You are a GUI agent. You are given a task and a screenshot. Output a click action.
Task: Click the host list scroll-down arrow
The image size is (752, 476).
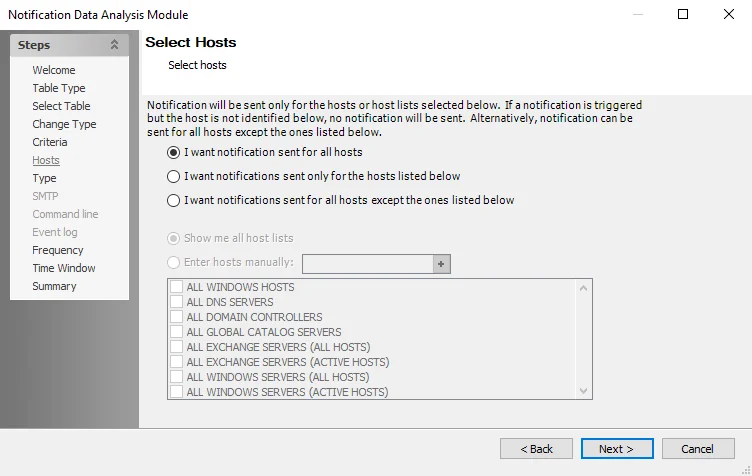pyautogui.click(x=583, y=391)
